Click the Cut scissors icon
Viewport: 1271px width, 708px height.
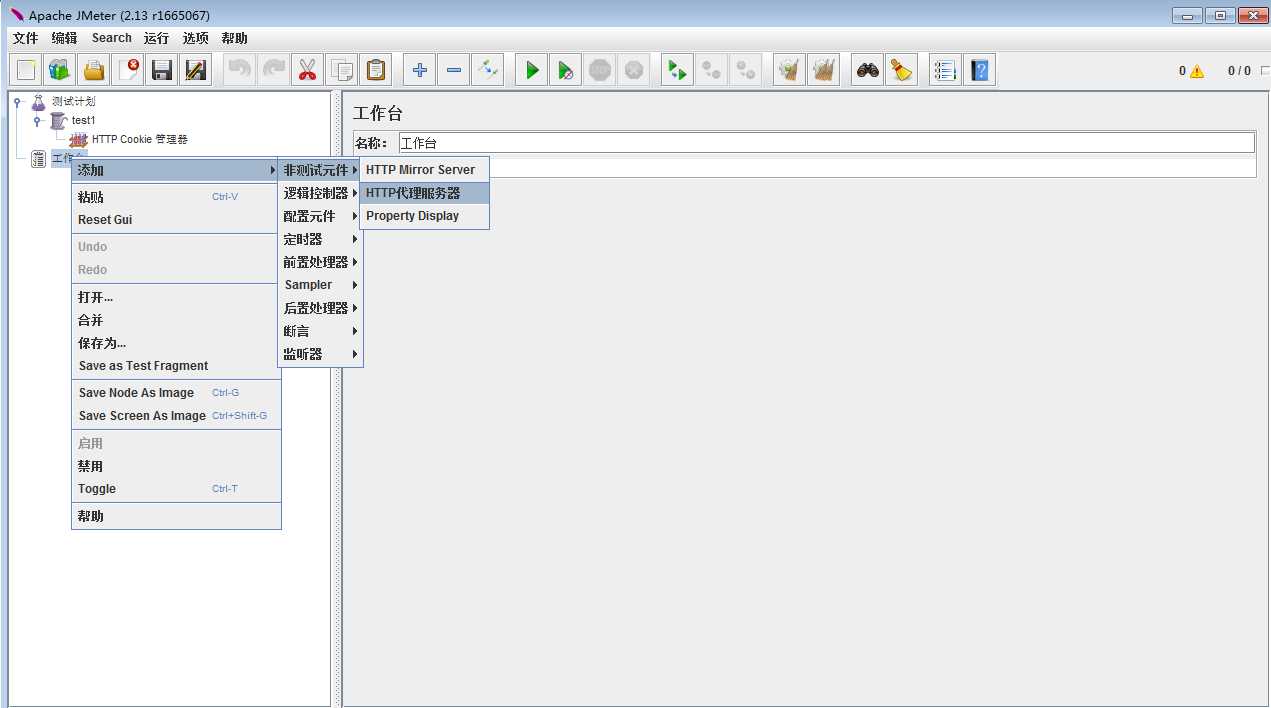click(308, 70)
